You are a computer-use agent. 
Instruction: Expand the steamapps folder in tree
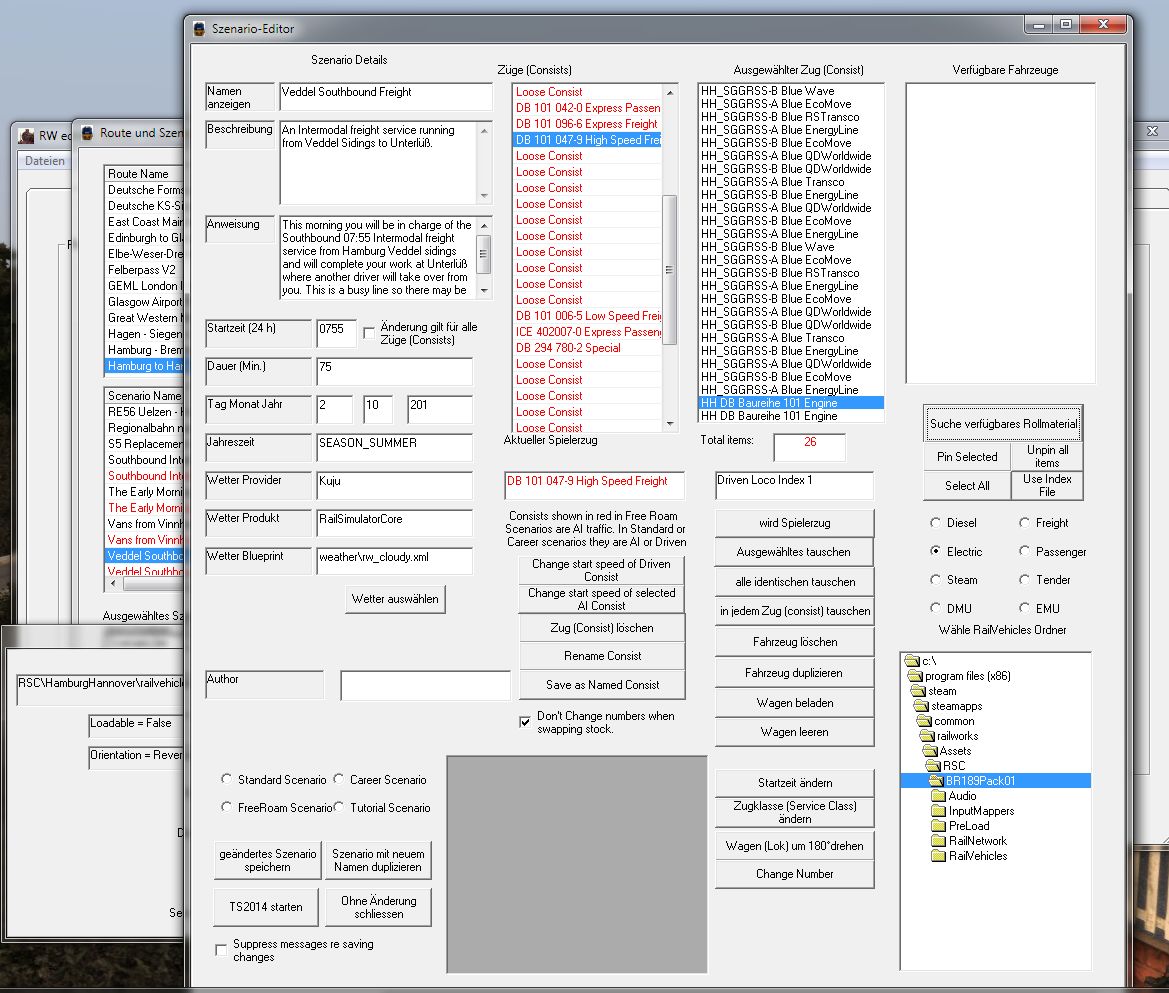coord(956,706)
